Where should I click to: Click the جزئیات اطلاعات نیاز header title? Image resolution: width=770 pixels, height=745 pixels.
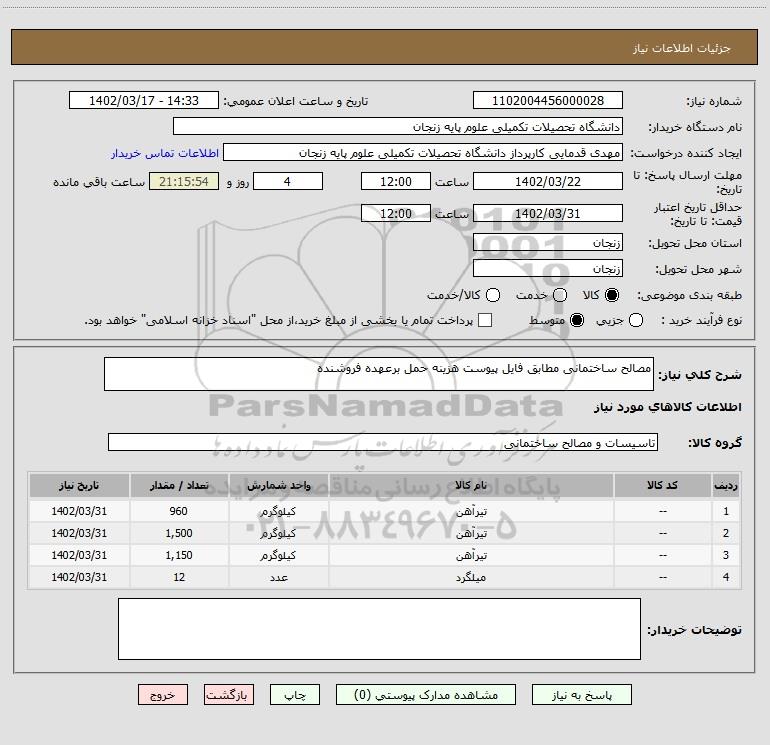tap(681, 48)
